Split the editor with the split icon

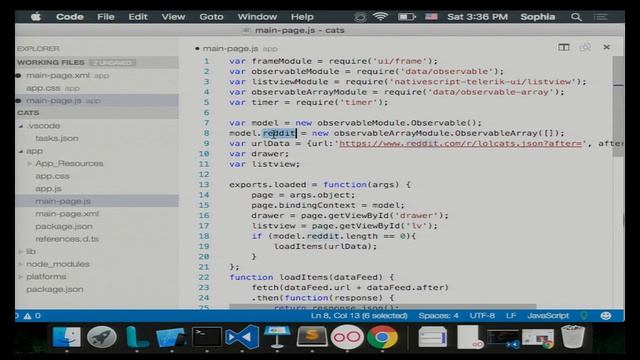pos(564,47)
